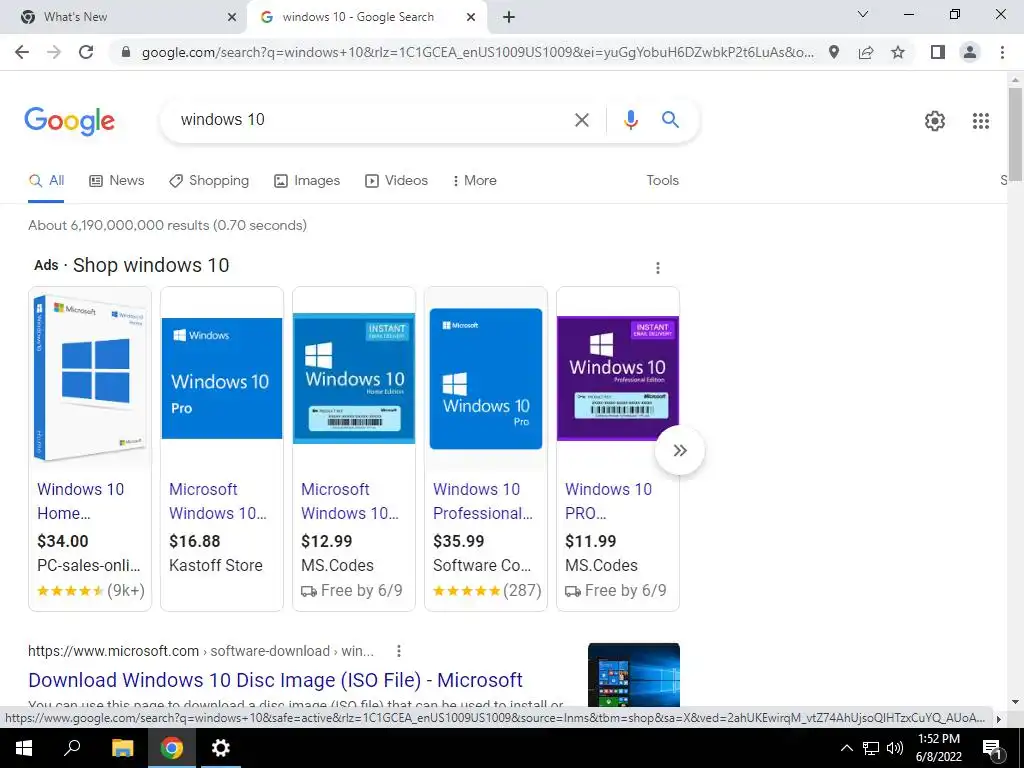
Task: Open the tab search chevron in title bar
Action: (863, 14)
